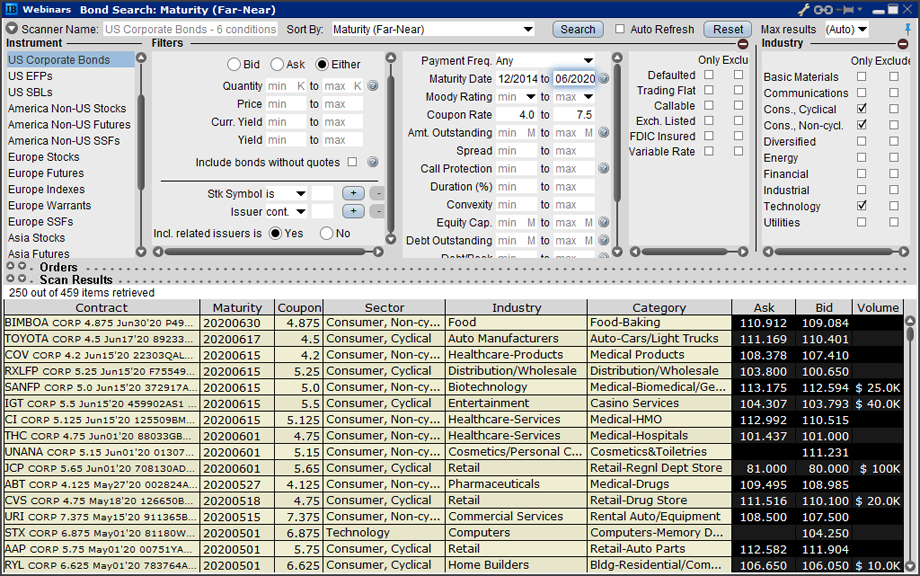Select the Bid radio button
Viewport: 920px width, 576px height.
(x=234, y=64)
